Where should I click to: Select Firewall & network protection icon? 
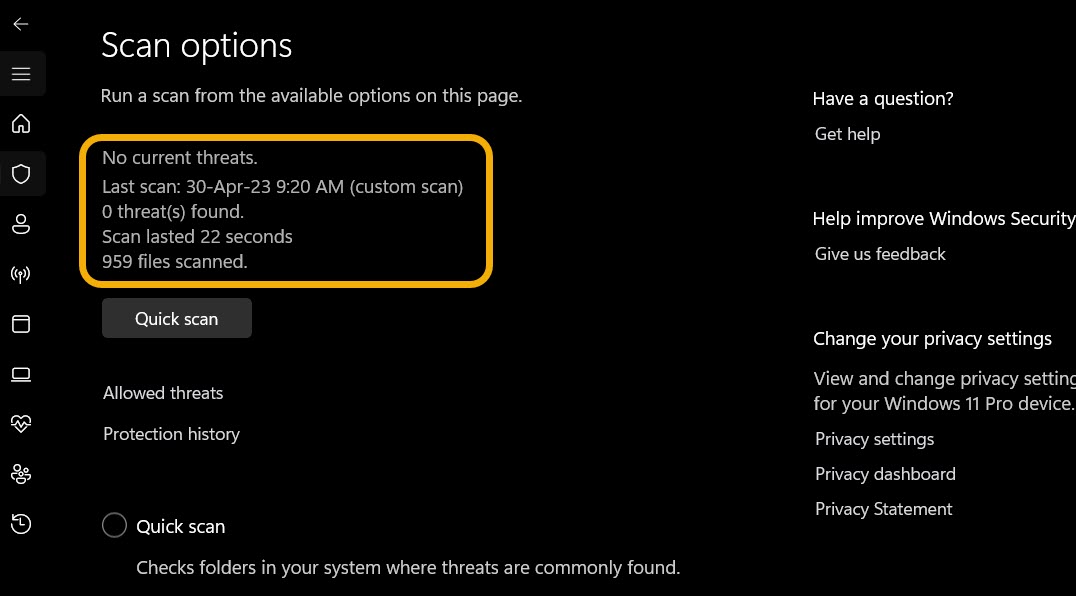(x=21, y=274)
